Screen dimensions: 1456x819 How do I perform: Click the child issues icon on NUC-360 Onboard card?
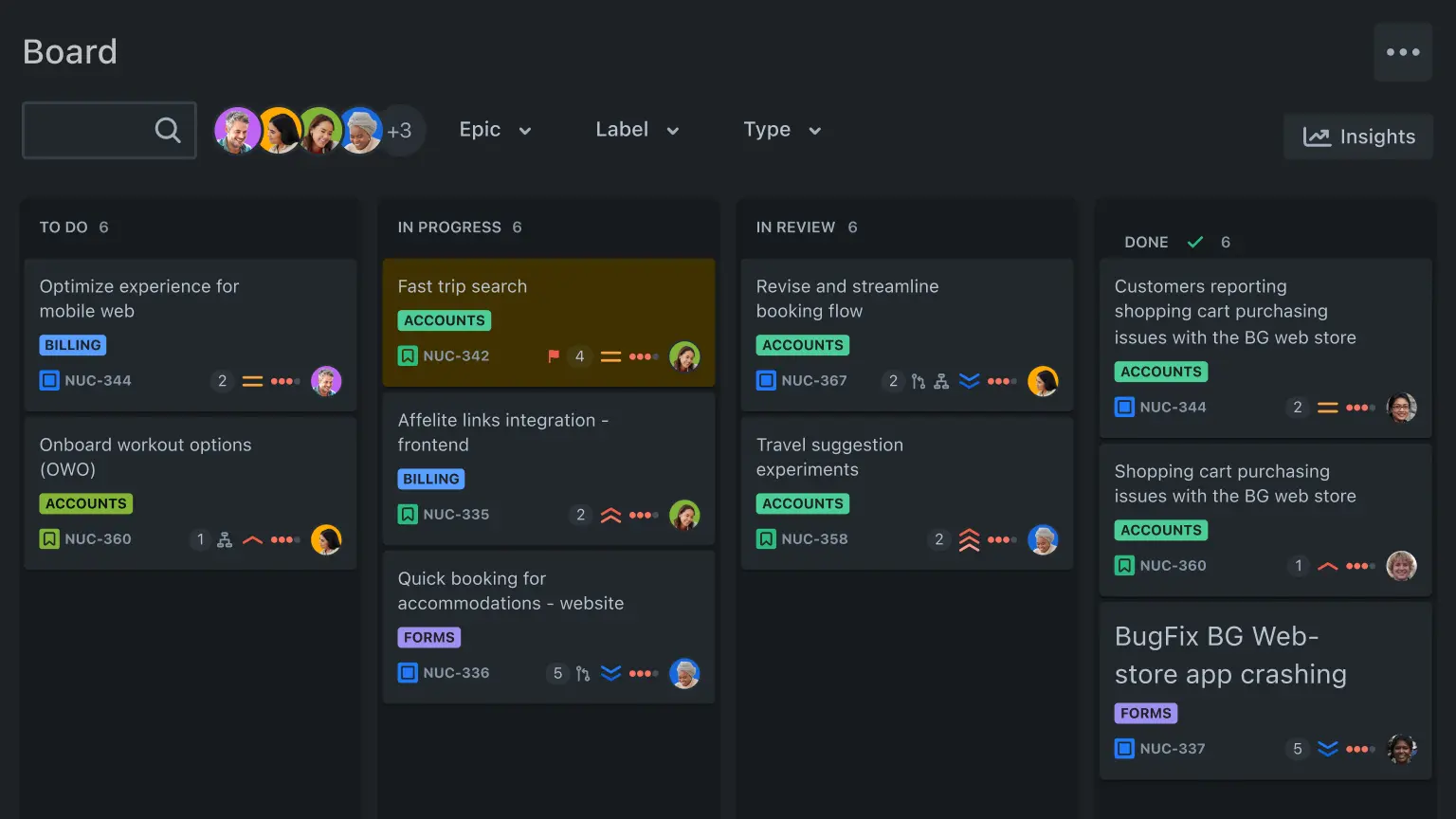pos(225,539)
